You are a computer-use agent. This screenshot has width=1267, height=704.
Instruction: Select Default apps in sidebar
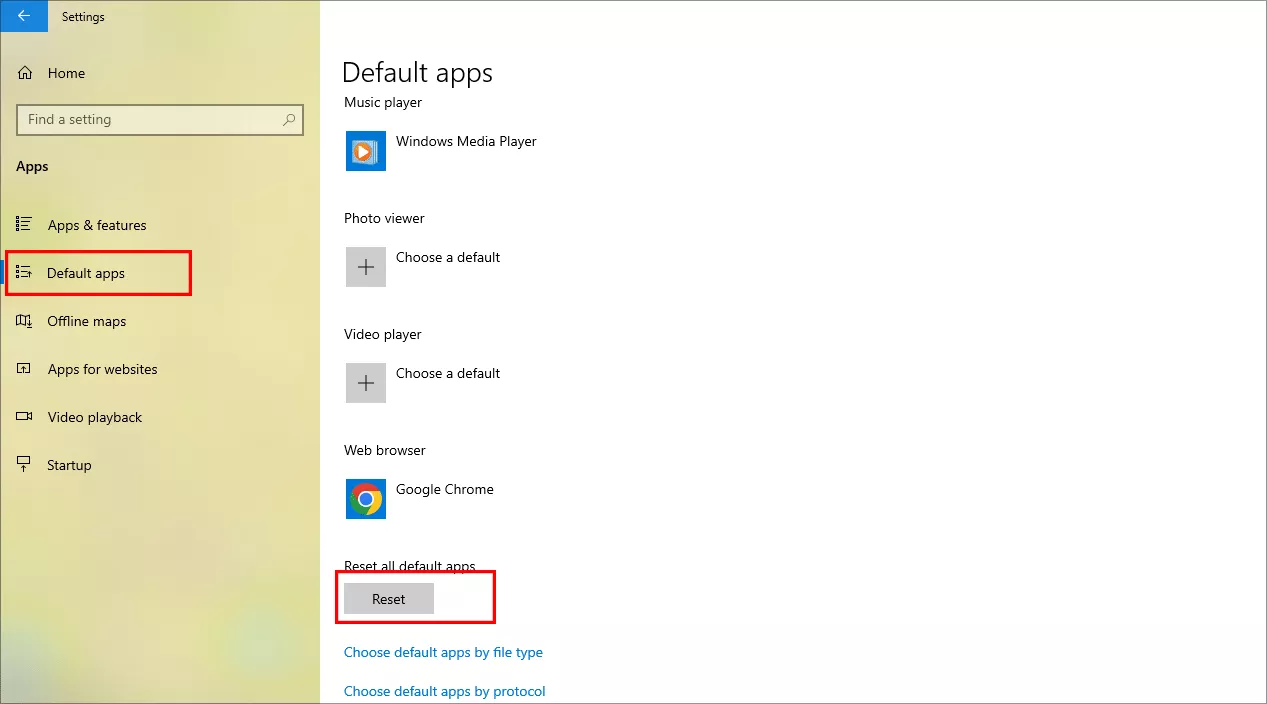86,273
